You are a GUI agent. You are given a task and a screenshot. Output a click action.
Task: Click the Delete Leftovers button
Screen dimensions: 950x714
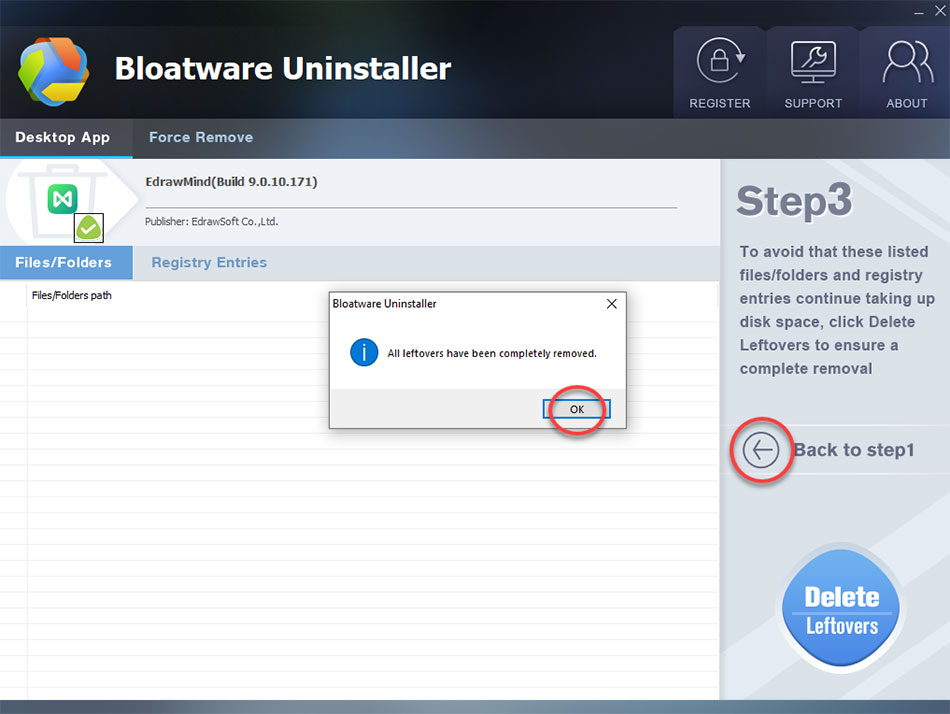point(841,608)
